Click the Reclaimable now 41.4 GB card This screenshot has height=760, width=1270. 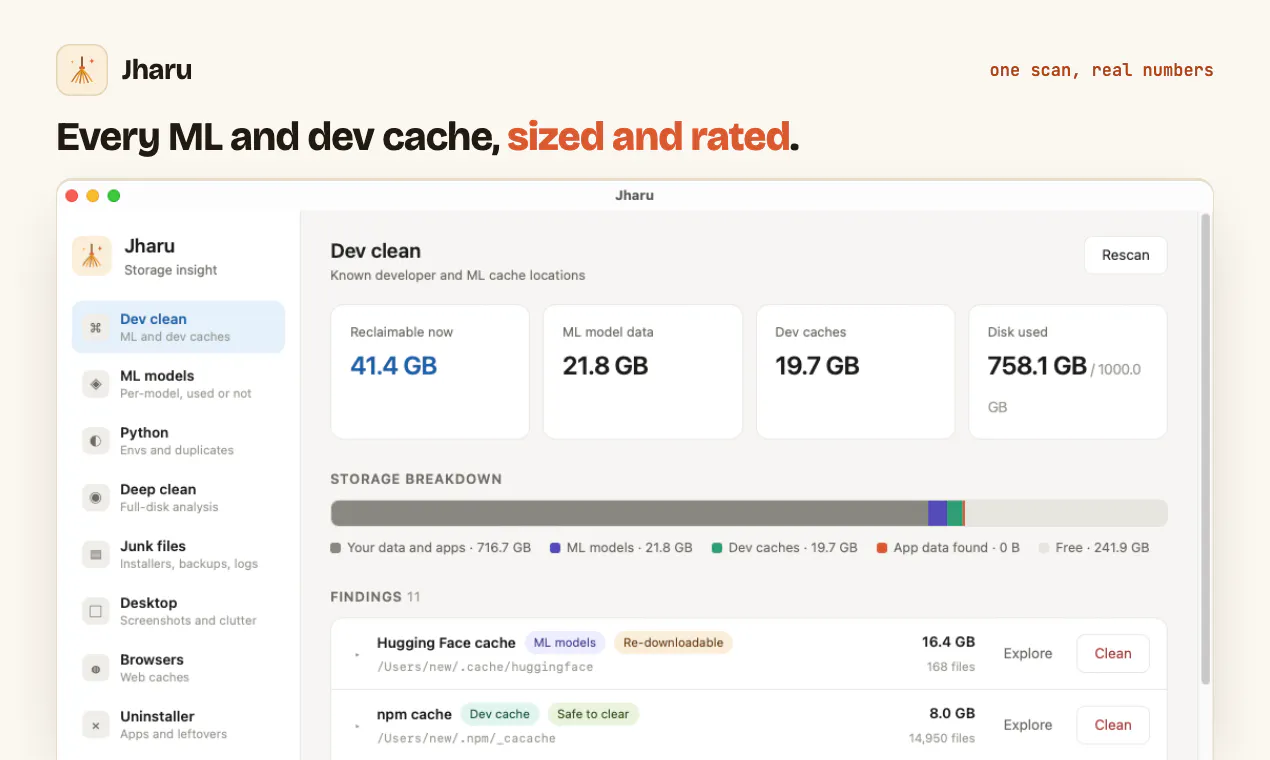430,372
